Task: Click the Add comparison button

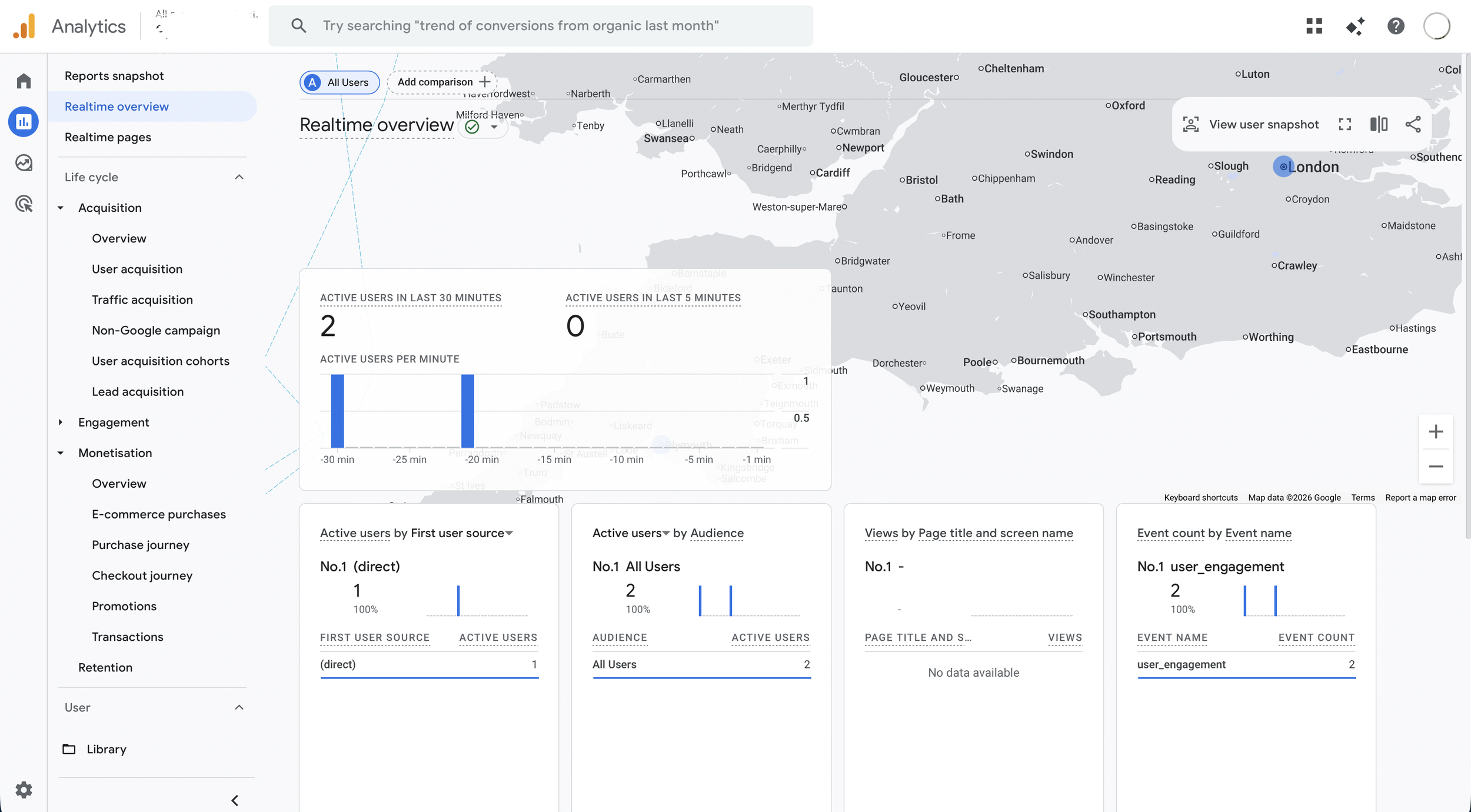Action: (441, 82)
